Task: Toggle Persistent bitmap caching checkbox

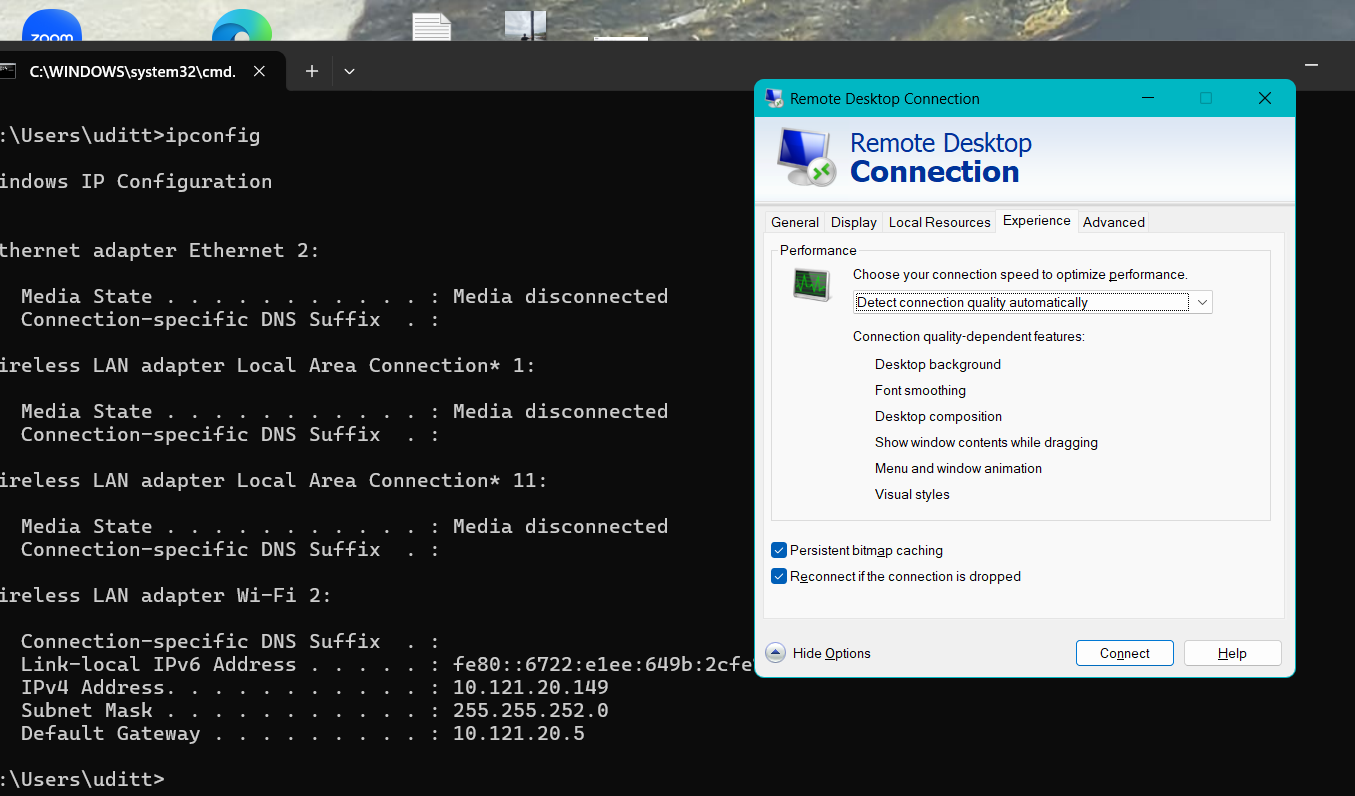Action: coord(779,550)
